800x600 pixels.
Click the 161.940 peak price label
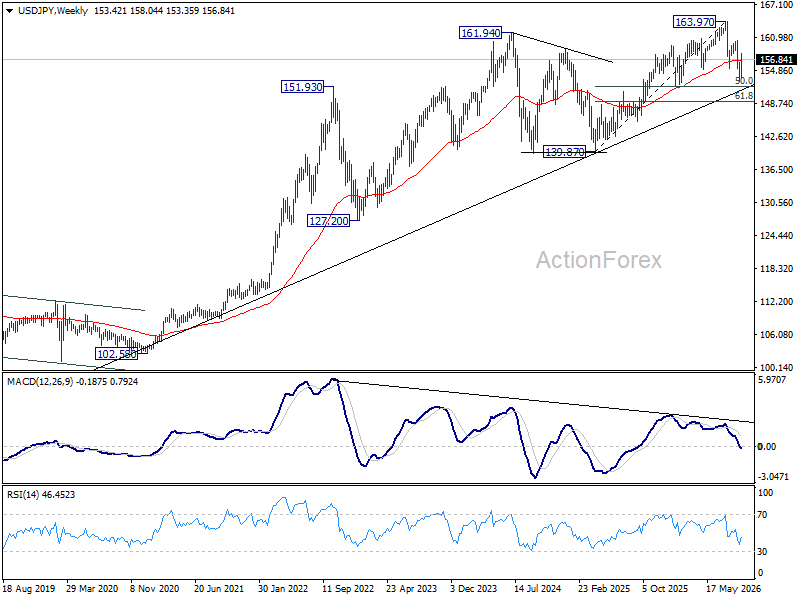[480, 33]
